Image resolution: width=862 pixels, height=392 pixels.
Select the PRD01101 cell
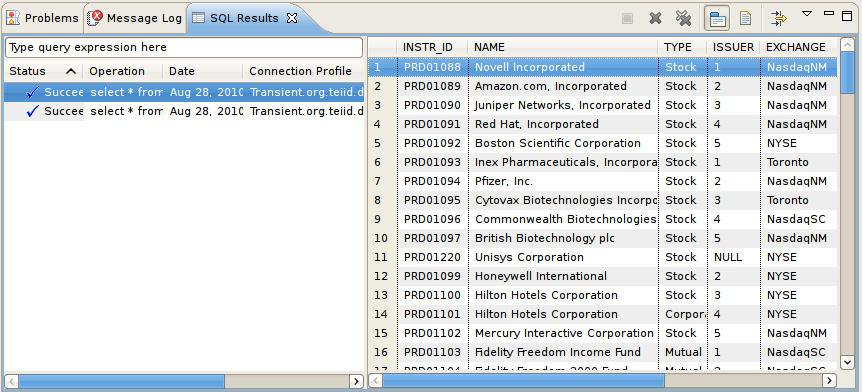click(432, 314)
